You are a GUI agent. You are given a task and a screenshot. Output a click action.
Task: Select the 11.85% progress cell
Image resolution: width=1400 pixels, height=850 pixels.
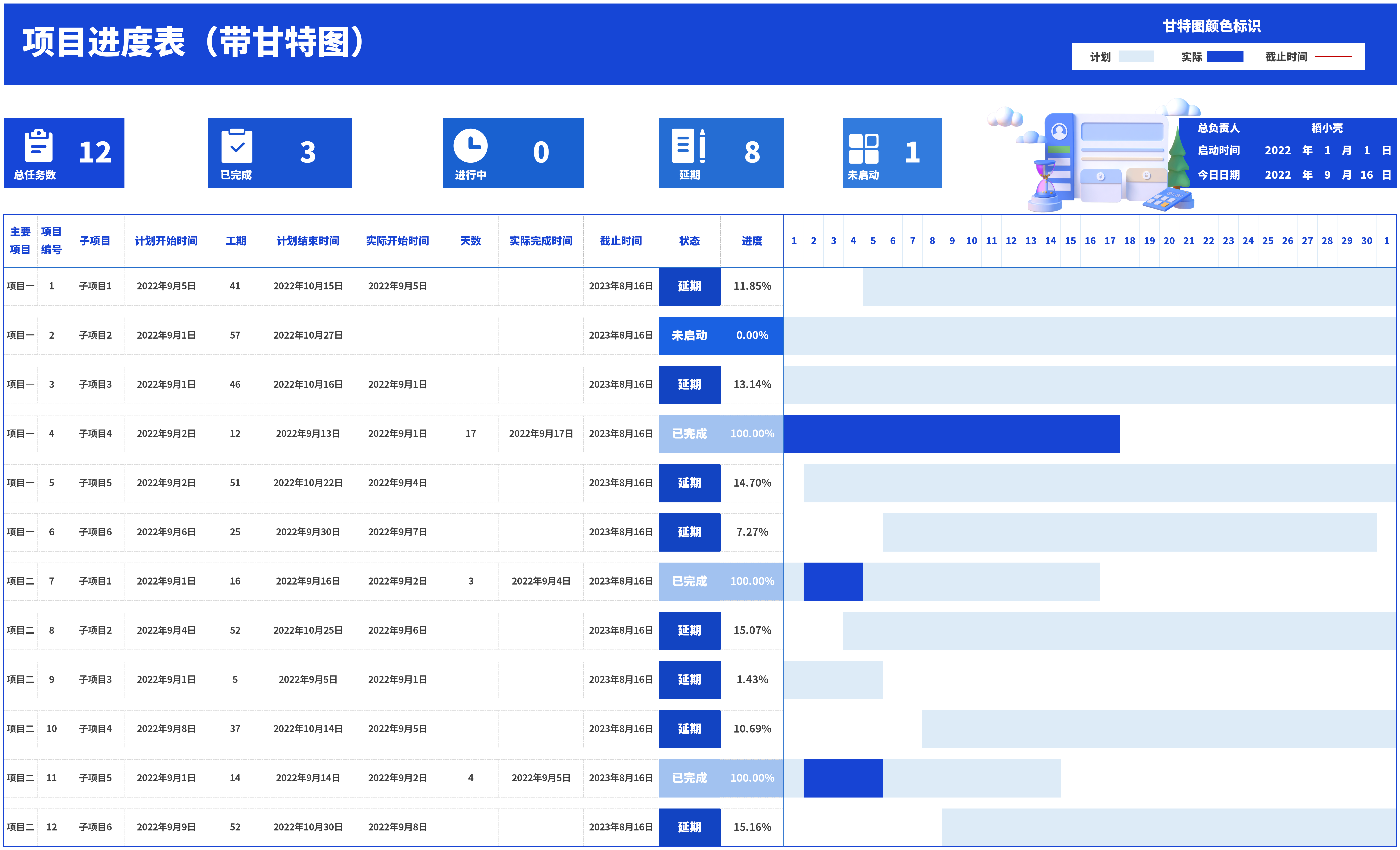[x=752, y=286]
